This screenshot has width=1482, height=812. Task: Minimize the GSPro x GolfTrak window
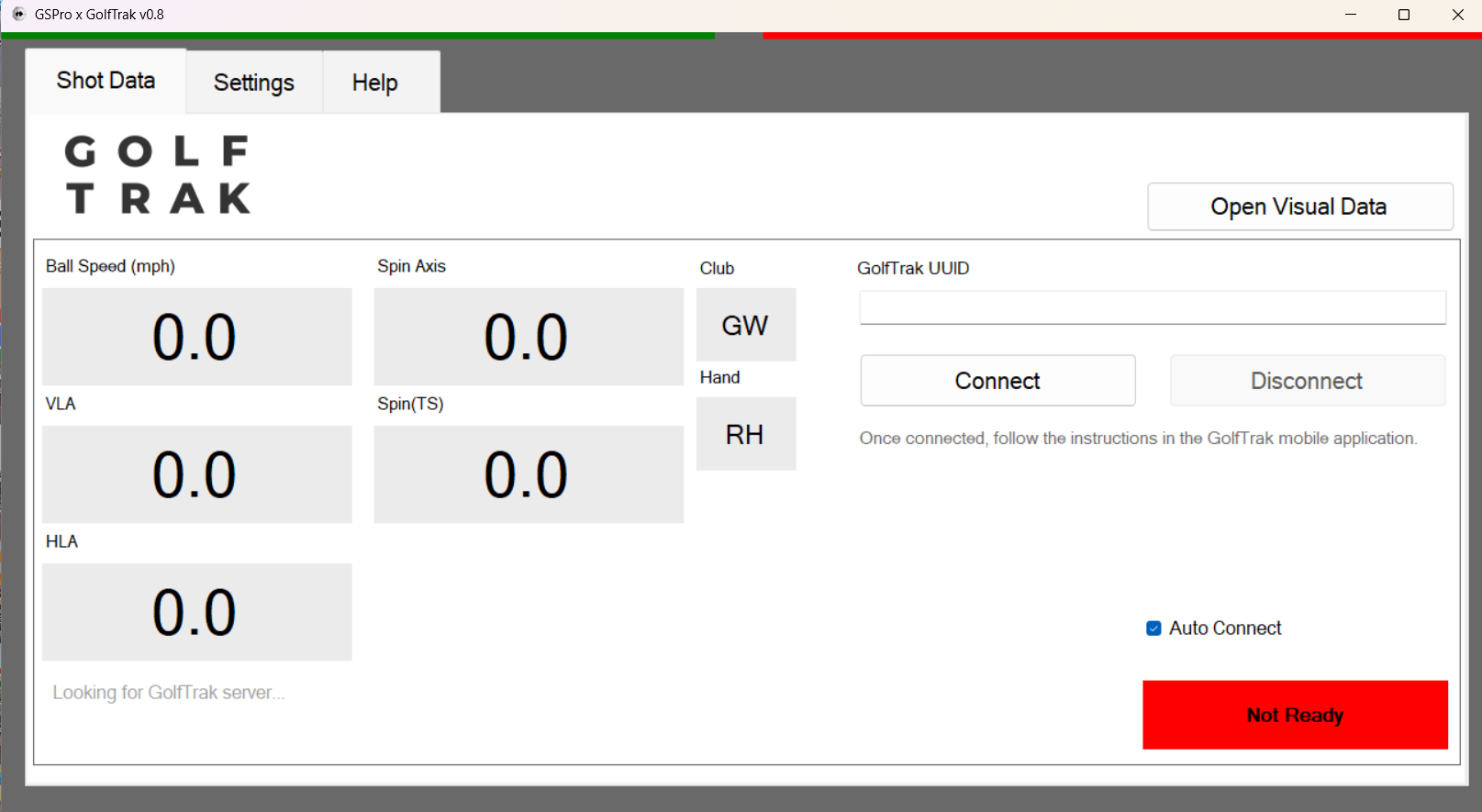tap(1350, 15)
